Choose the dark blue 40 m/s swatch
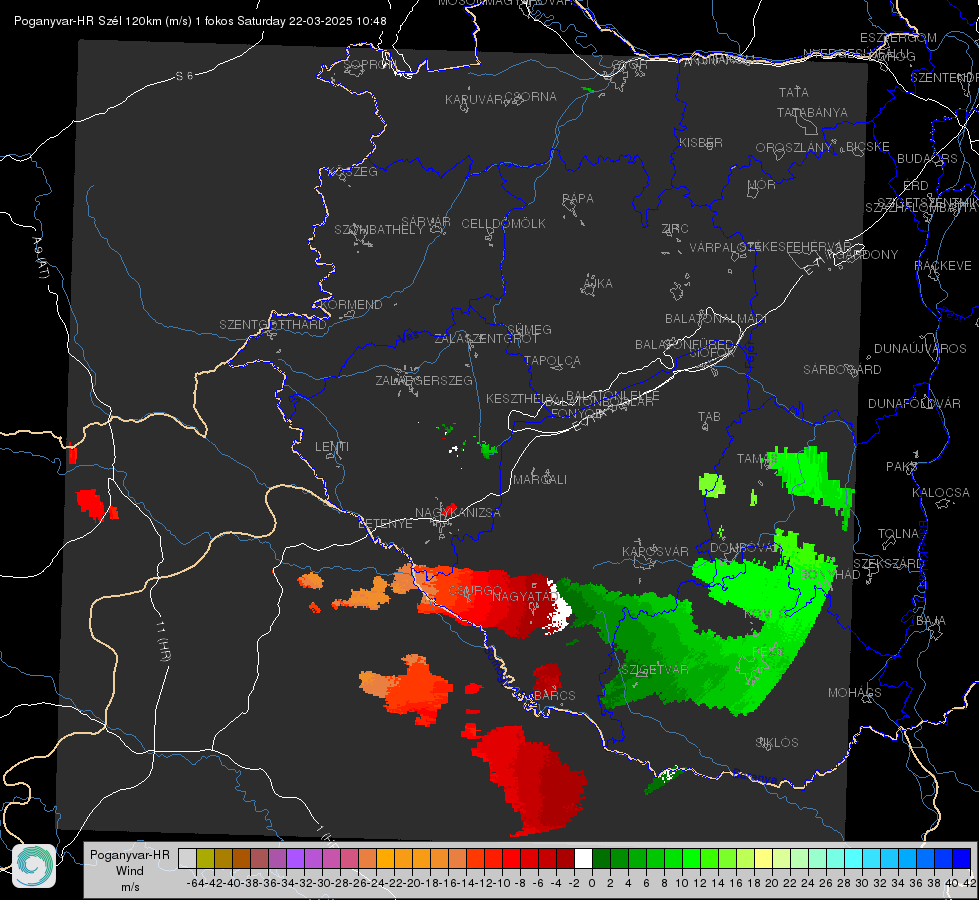 coord(962,858)
